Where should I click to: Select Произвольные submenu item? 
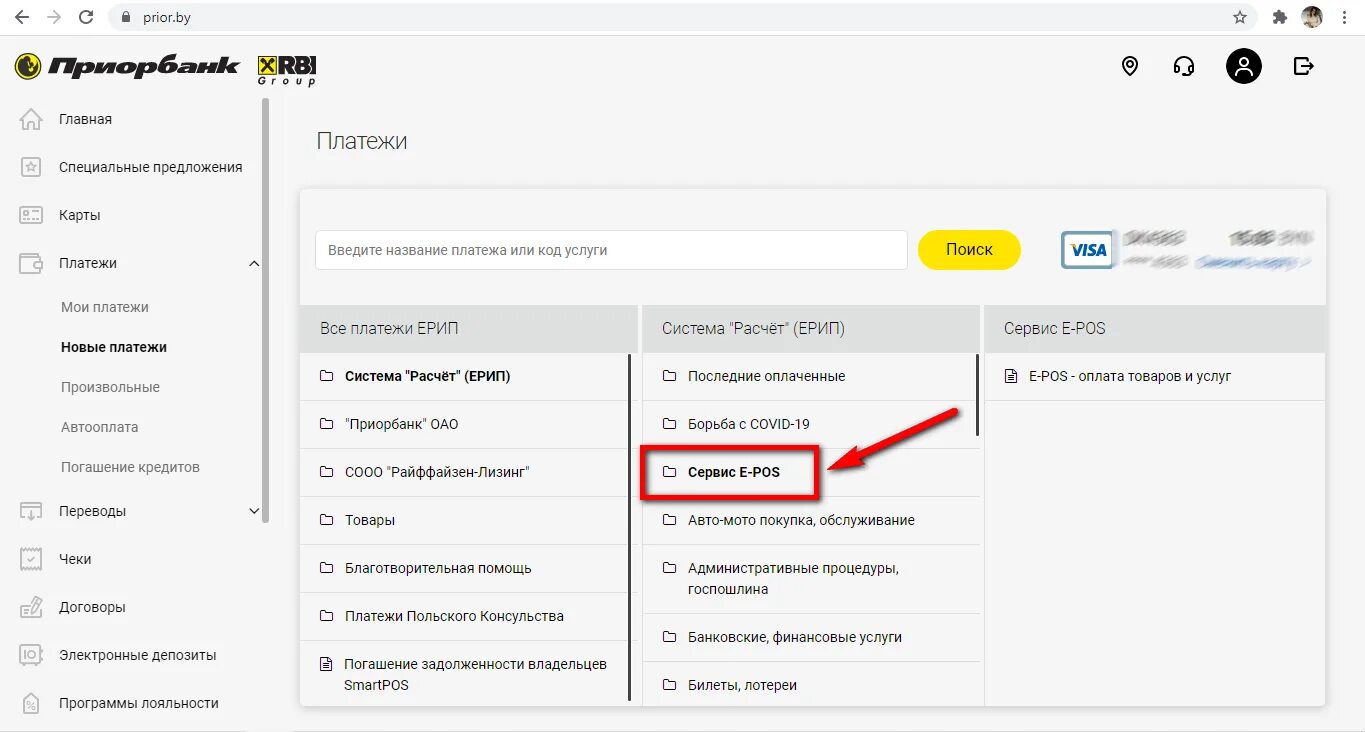tap(110, 387)
